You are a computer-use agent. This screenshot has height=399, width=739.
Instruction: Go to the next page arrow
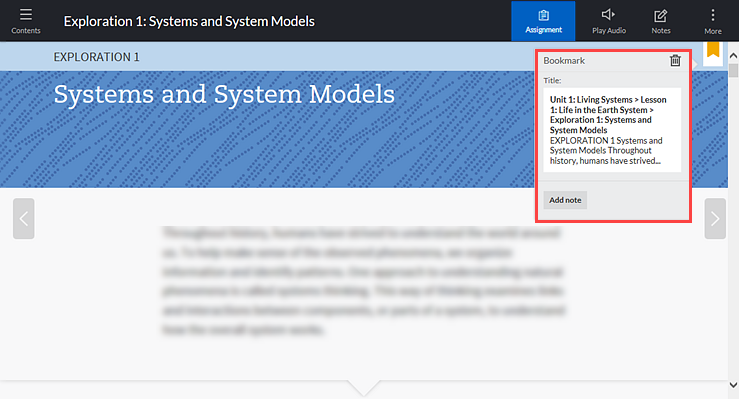[715, 219]
